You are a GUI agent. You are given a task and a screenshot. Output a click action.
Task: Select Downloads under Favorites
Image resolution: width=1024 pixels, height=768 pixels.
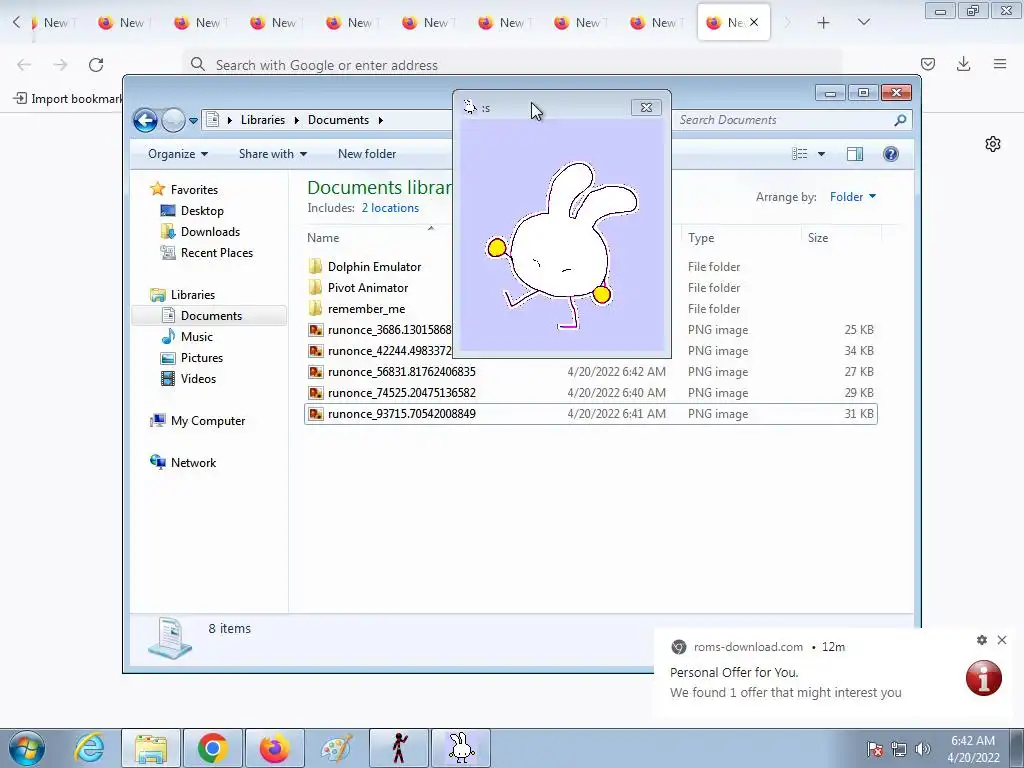[x=210, y=232]
